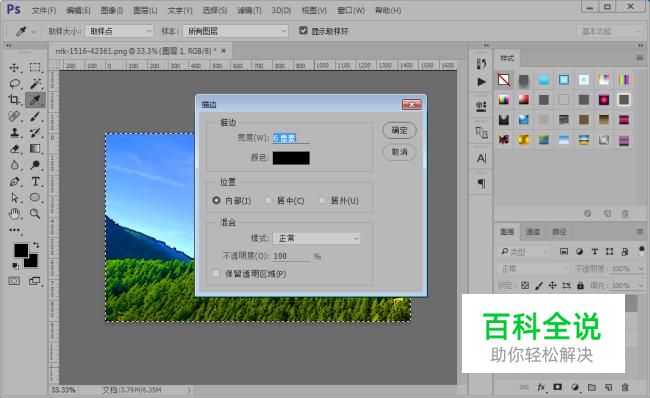Screen dimensions: 650x398
Task: Swap foreground and background colors
Action: click(36, 245)
